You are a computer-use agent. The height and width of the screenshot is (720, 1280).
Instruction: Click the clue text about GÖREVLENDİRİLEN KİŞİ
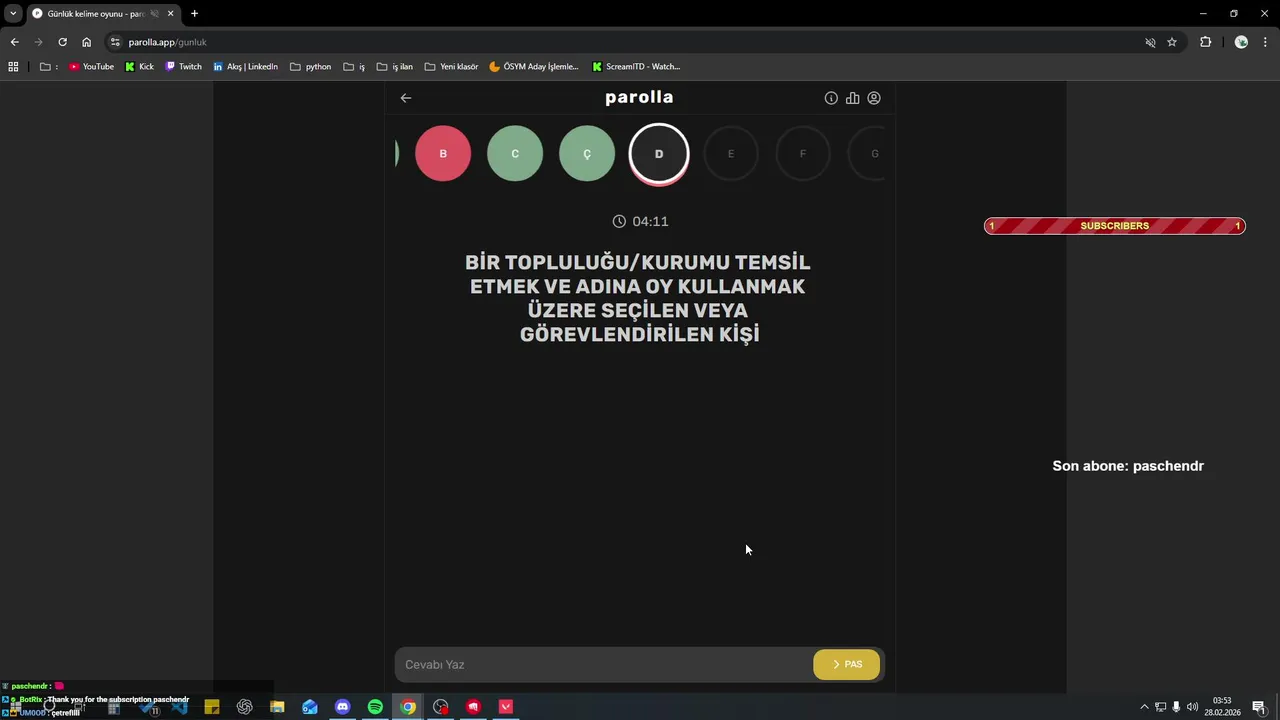tap(640, 298)
